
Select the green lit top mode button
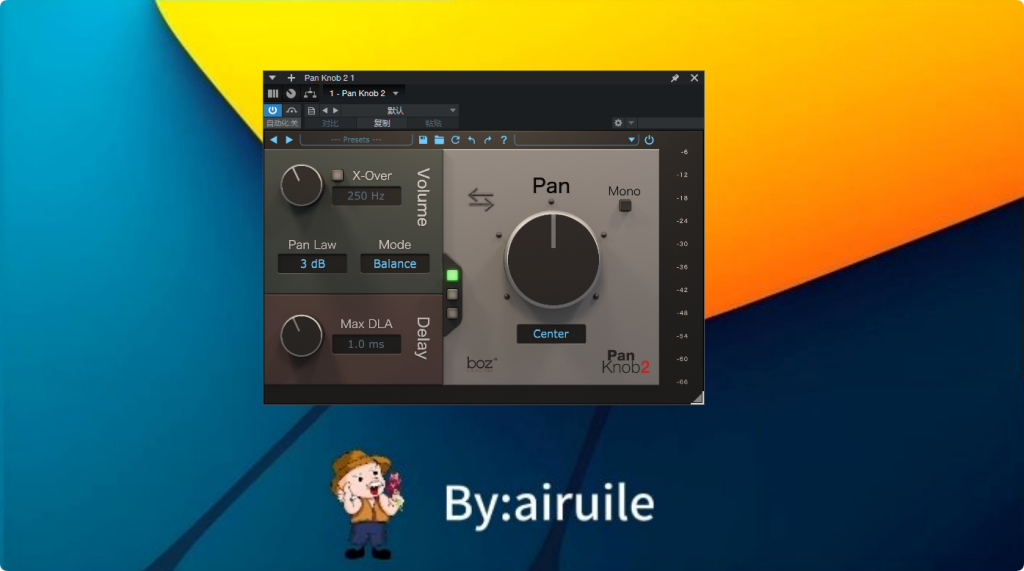[452, 276]
